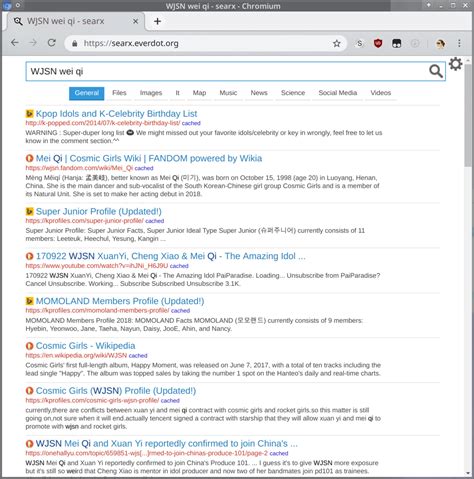Click favicon beside Cosmic Girls Wikipedia result
This screenshot has width=474, height=479.
pyautogui.click(x=29, y=346)
